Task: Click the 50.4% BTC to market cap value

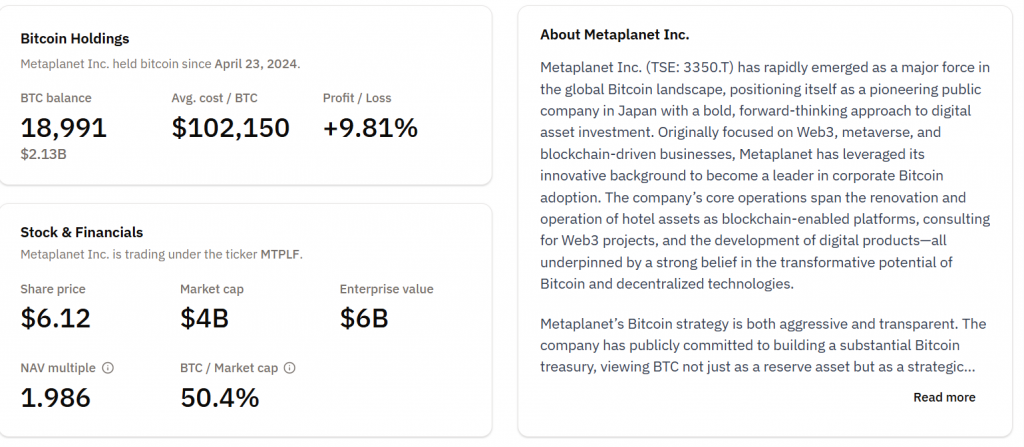Action: click(219, 397)
